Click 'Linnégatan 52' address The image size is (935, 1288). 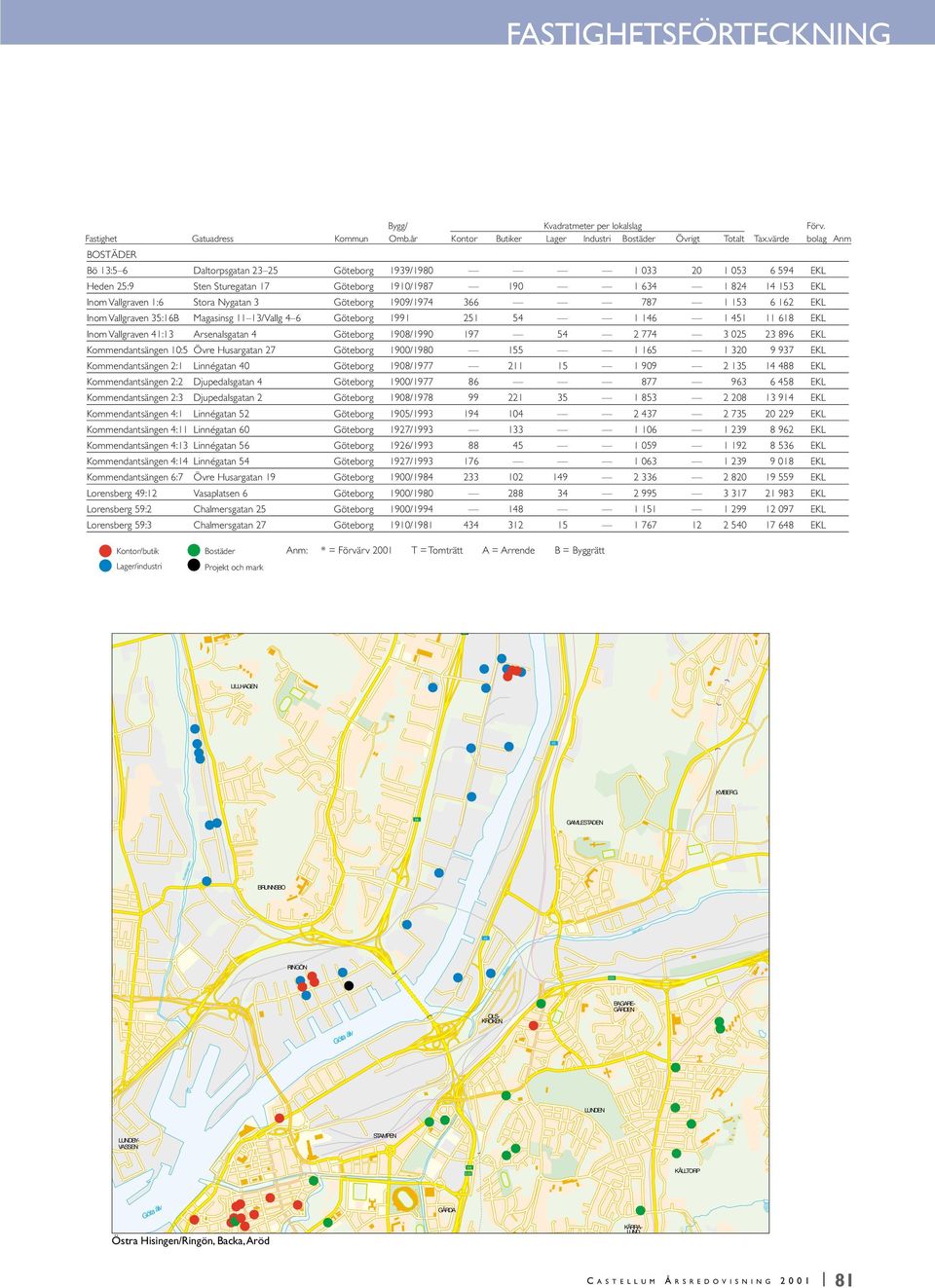coord(221,414)
